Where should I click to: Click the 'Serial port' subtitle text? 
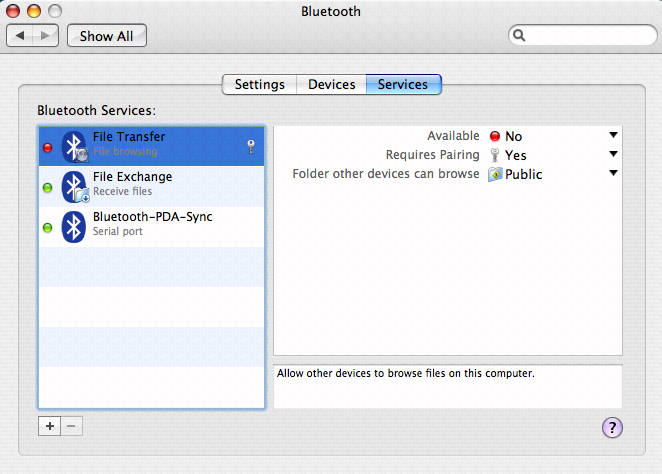(x=117, y=231)
